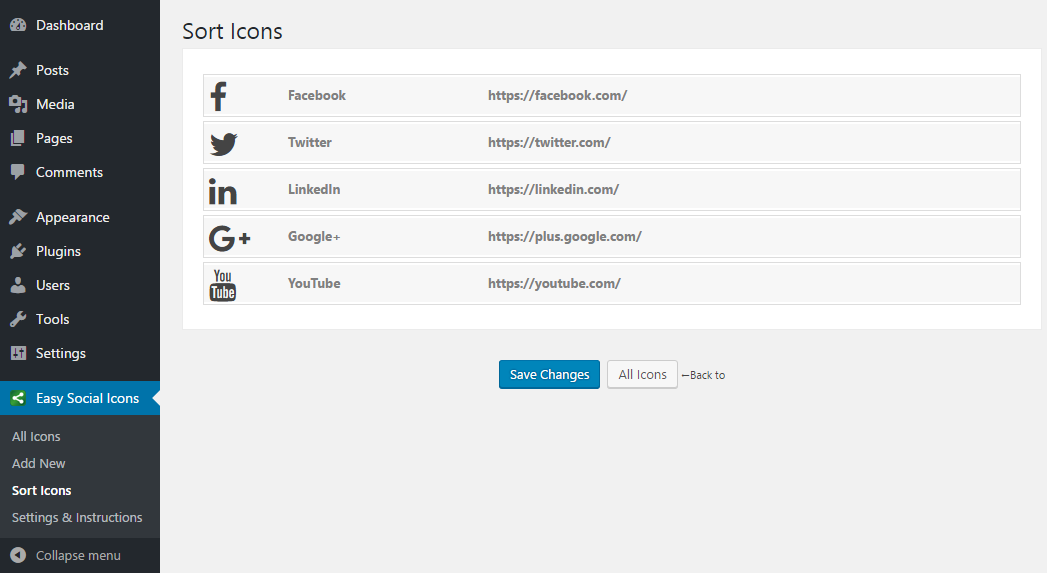
Task: Click the Back to text
Action: click(707, 375)
